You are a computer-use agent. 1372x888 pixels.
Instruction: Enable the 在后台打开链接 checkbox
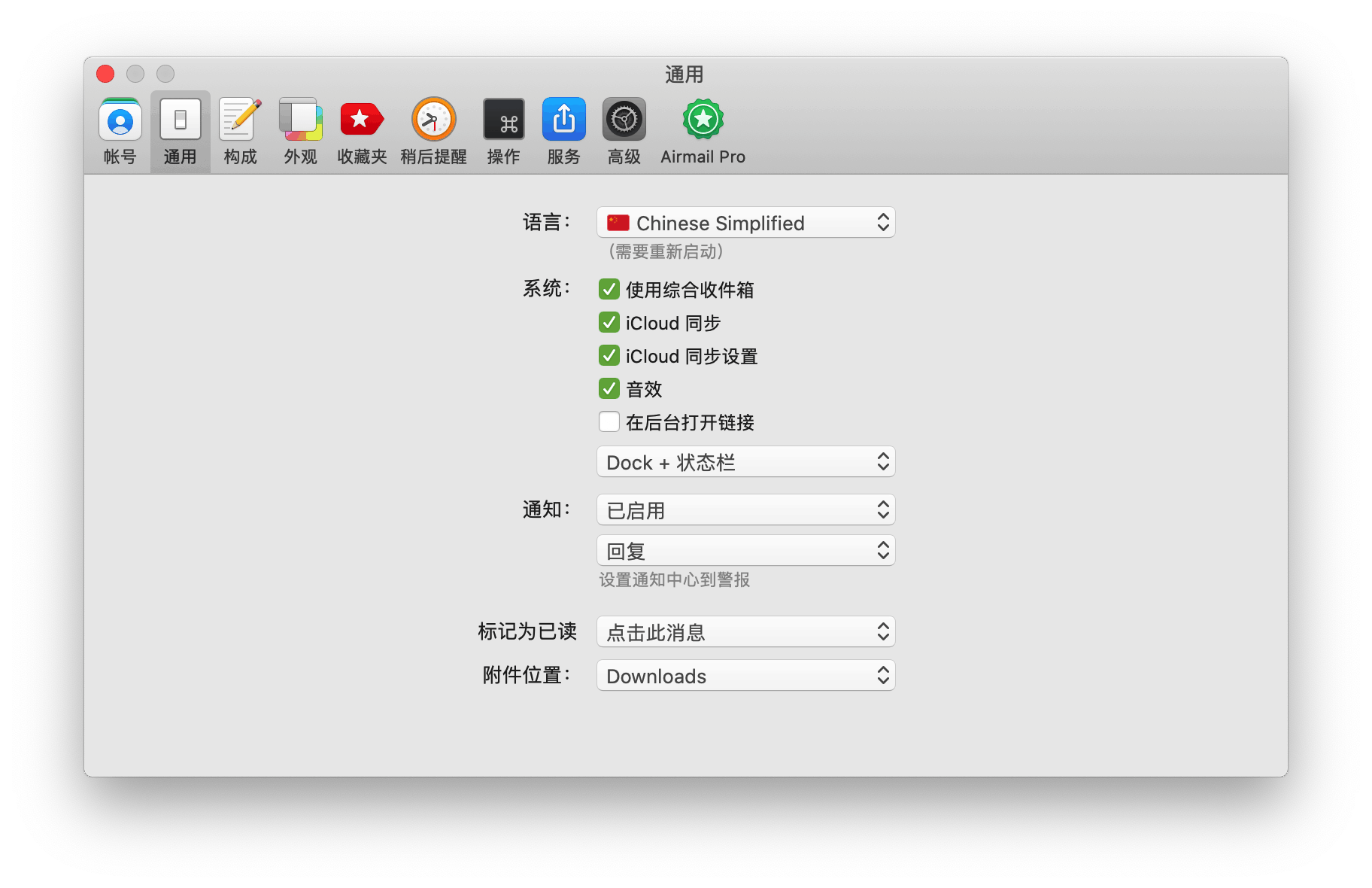pos(609,422)
